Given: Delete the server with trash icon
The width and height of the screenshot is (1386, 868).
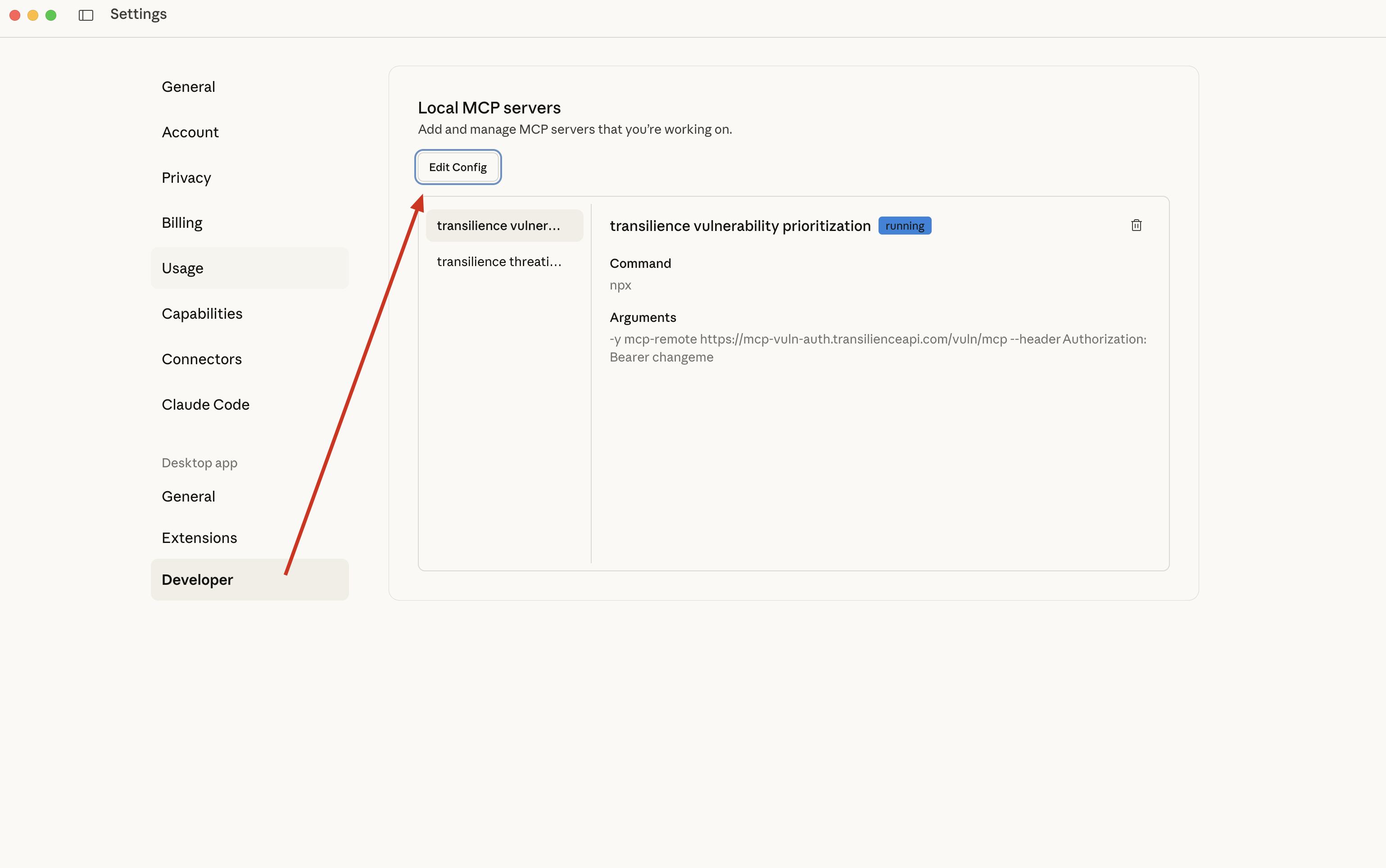Looking at the screenshot, I should coord(1136,225).
